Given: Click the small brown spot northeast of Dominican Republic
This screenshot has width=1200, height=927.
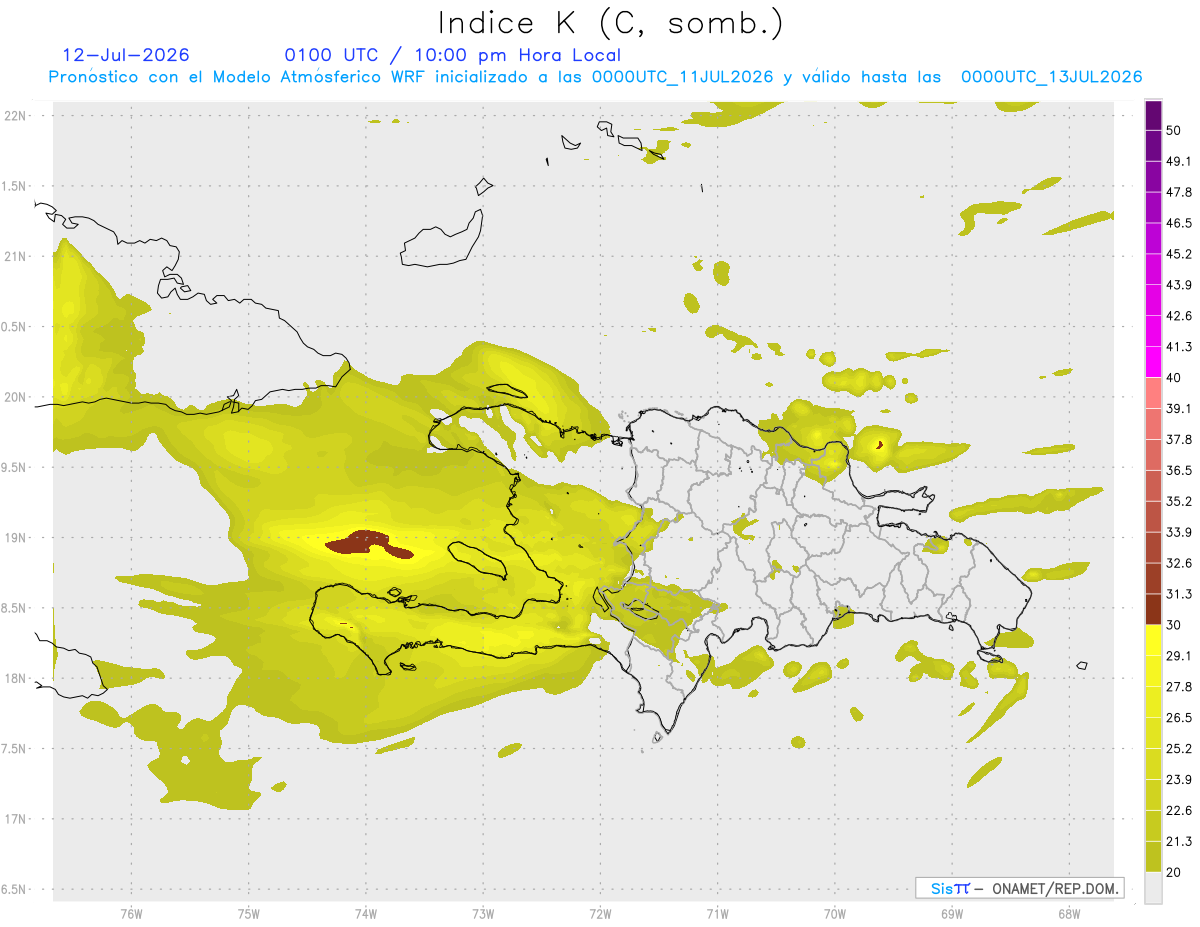Looking at the screenshot, I should tap(879, 445).
